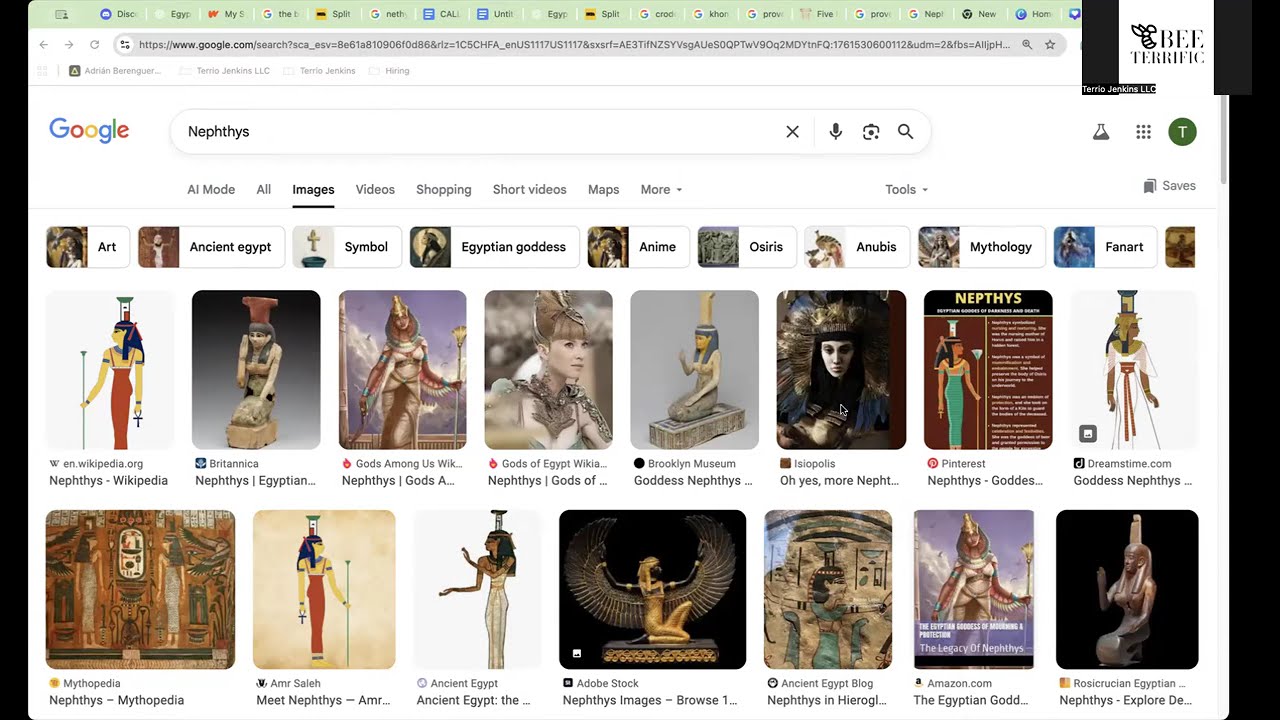
Task: Open the Google account avatar
Action: point(1182,132)
